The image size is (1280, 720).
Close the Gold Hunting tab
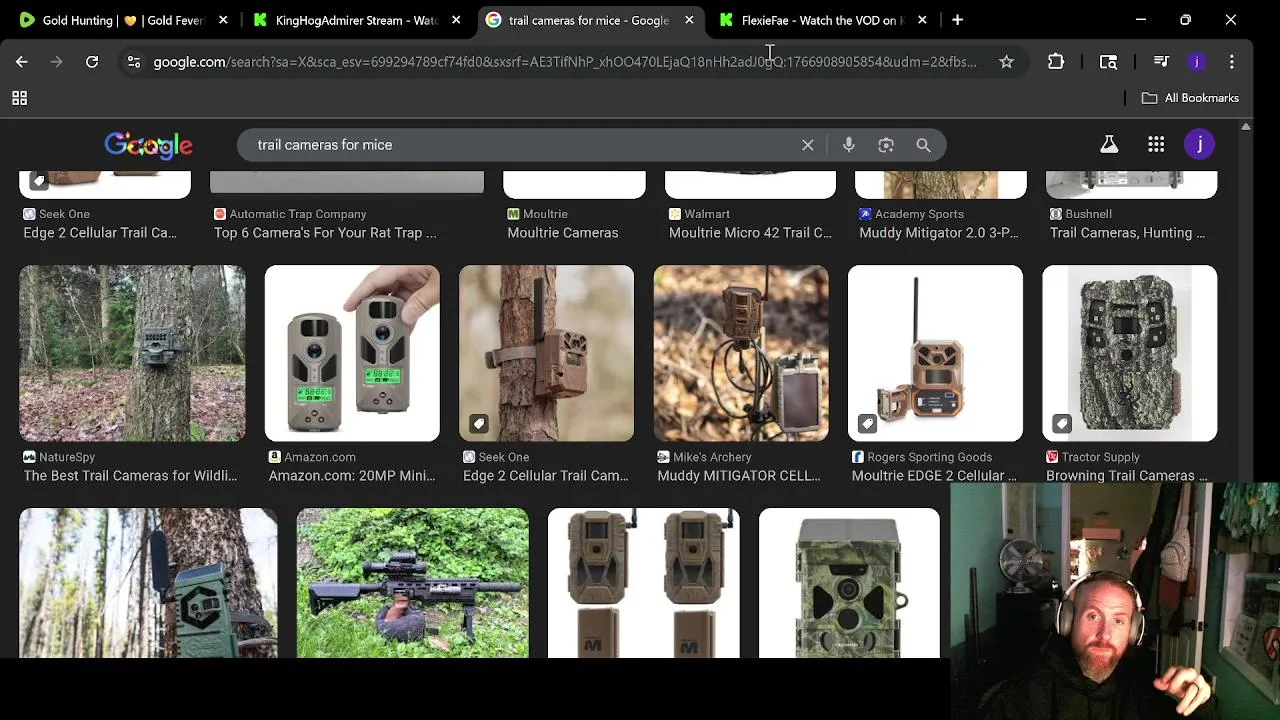tap(223, 20)
